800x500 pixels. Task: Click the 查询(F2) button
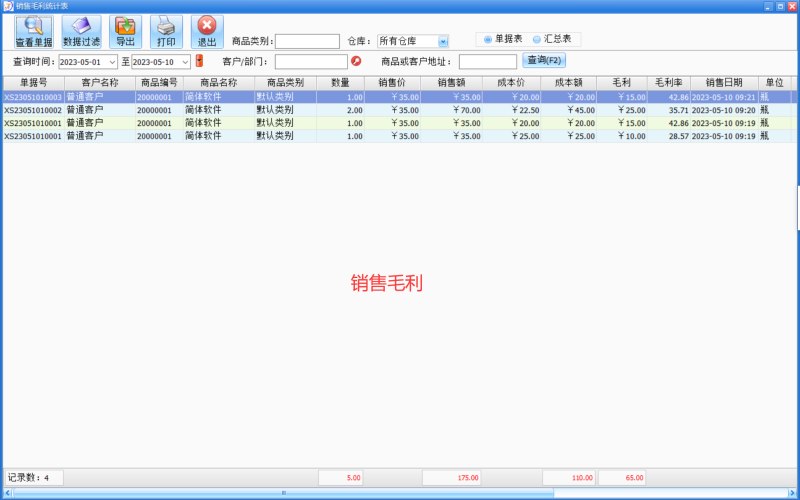544,61
